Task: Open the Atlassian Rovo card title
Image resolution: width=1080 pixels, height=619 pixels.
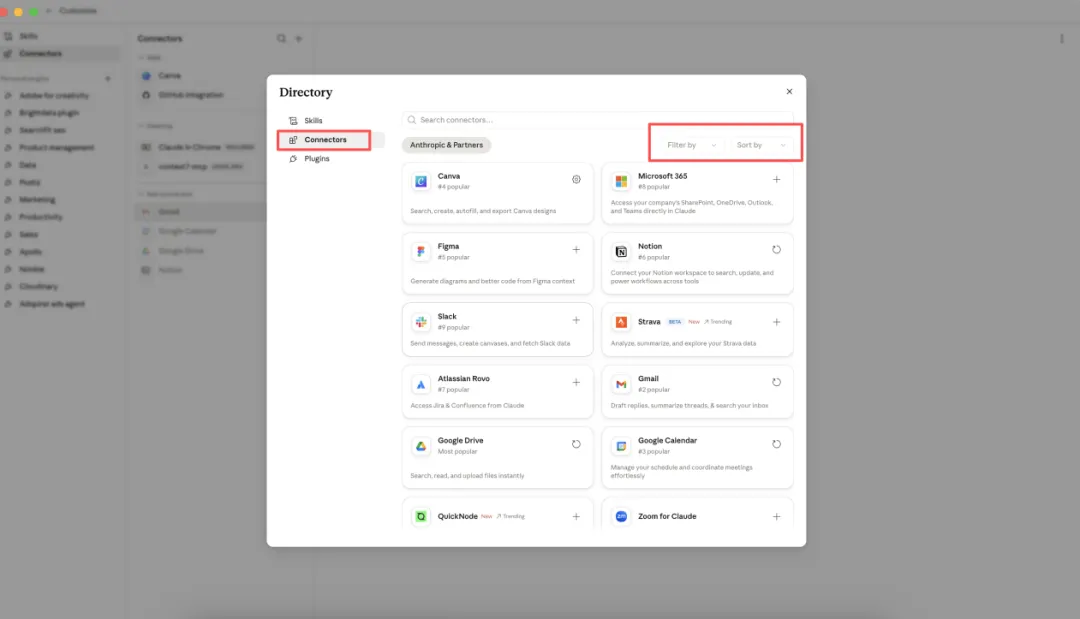Action: click(x=464, y=379)
